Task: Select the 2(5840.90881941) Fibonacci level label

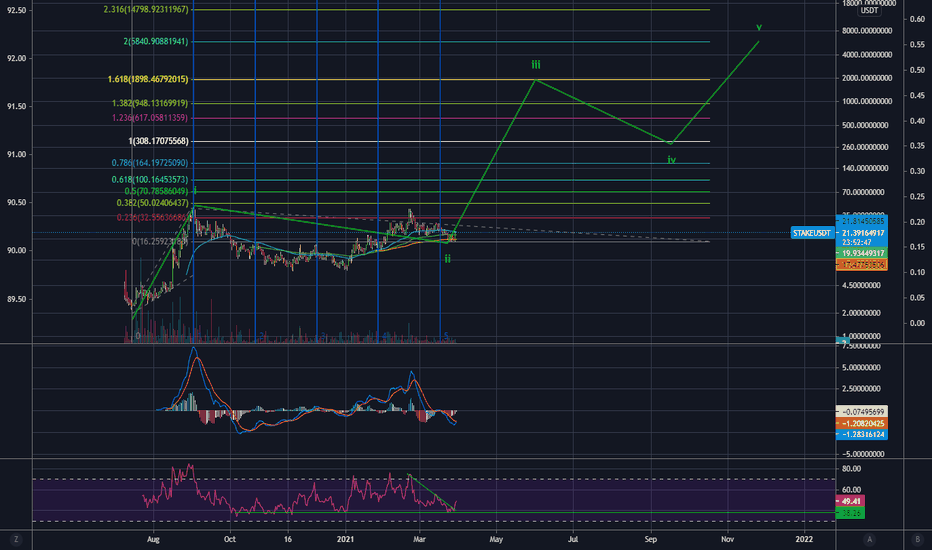Action: point(156,42)
